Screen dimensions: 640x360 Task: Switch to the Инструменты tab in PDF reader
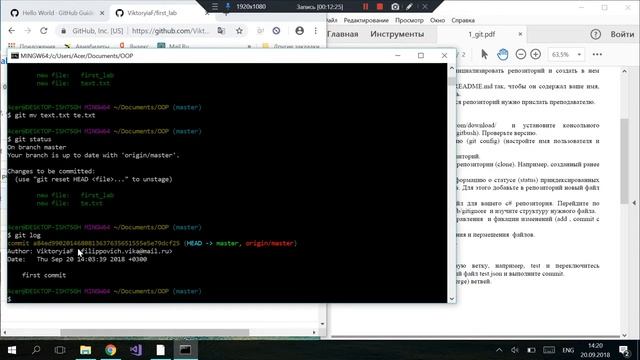tap(397, 34)
